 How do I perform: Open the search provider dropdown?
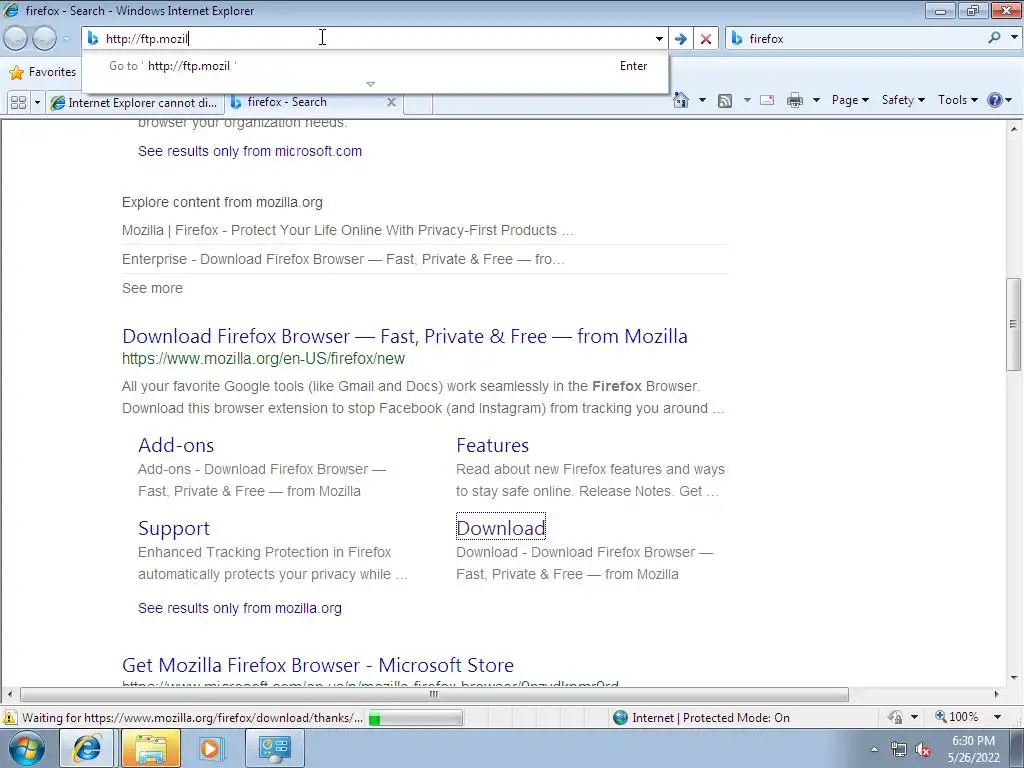point(1014,38)
